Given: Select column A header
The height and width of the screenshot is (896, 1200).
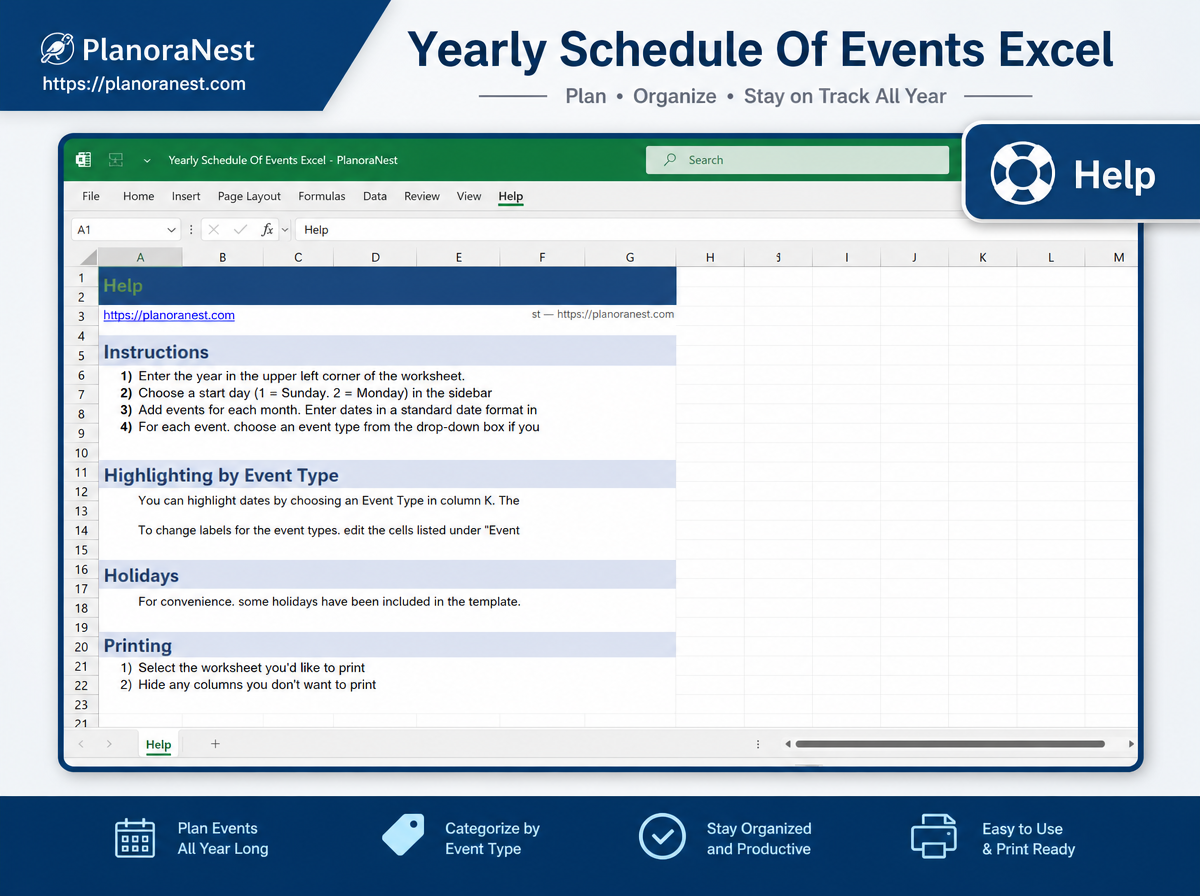Looking at the screenshot, I should (x=140, y=258).
